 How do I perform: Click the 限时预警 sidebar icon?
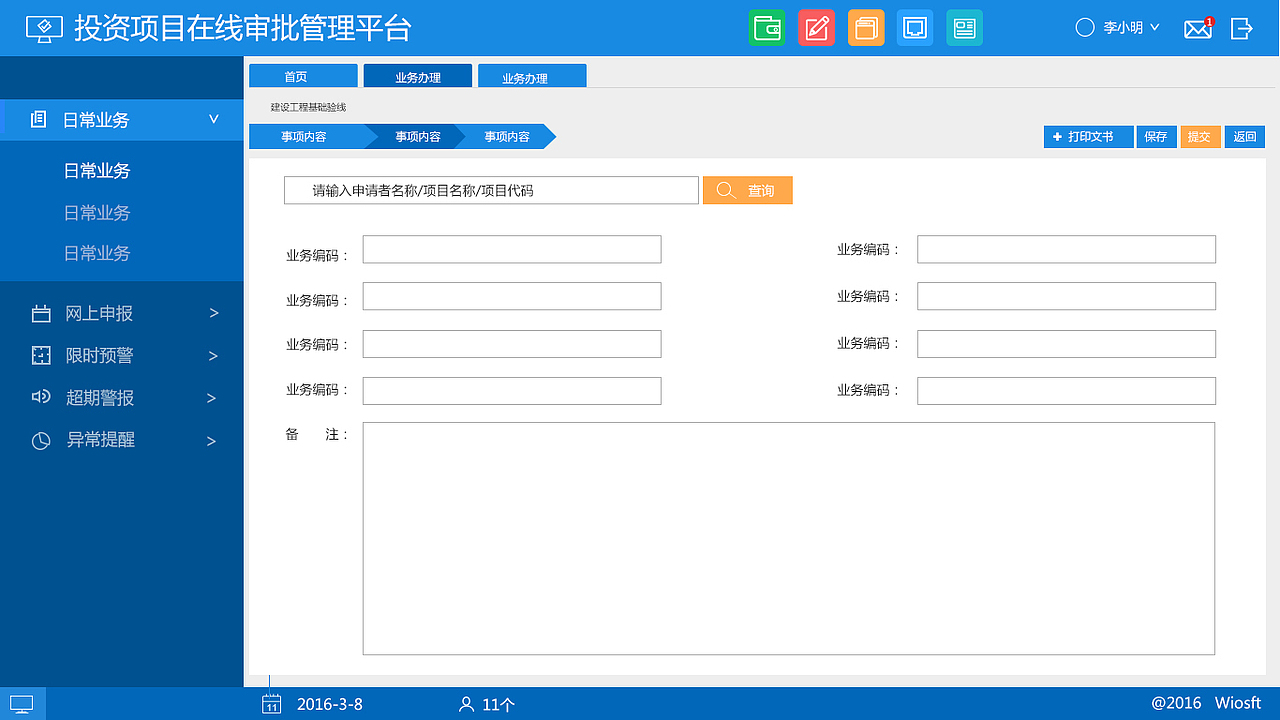tap(41, 356)
